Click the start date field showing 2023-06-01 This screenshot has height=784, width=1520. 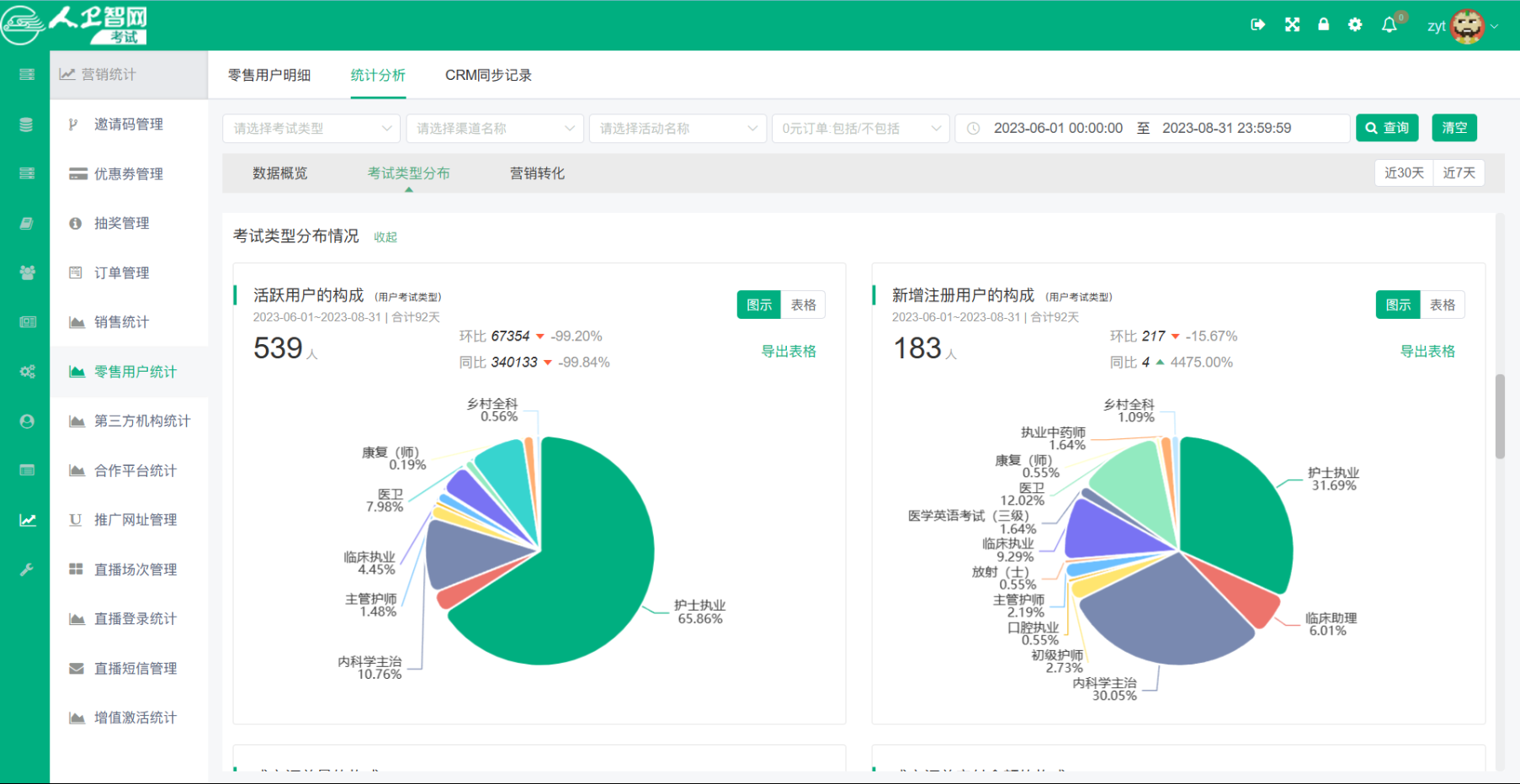pyautogui.click(x=1057, y=128)
